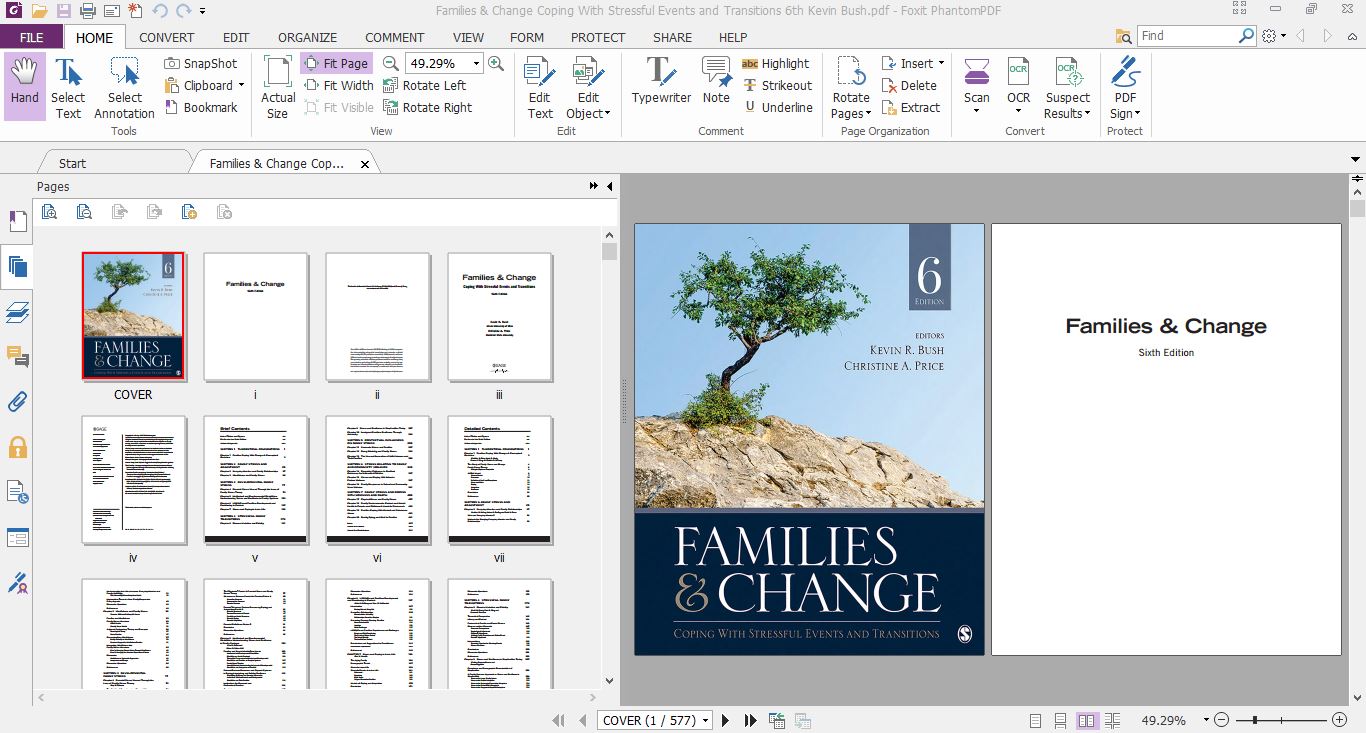Enlarge page thumbnails in Pages panel

49,211
